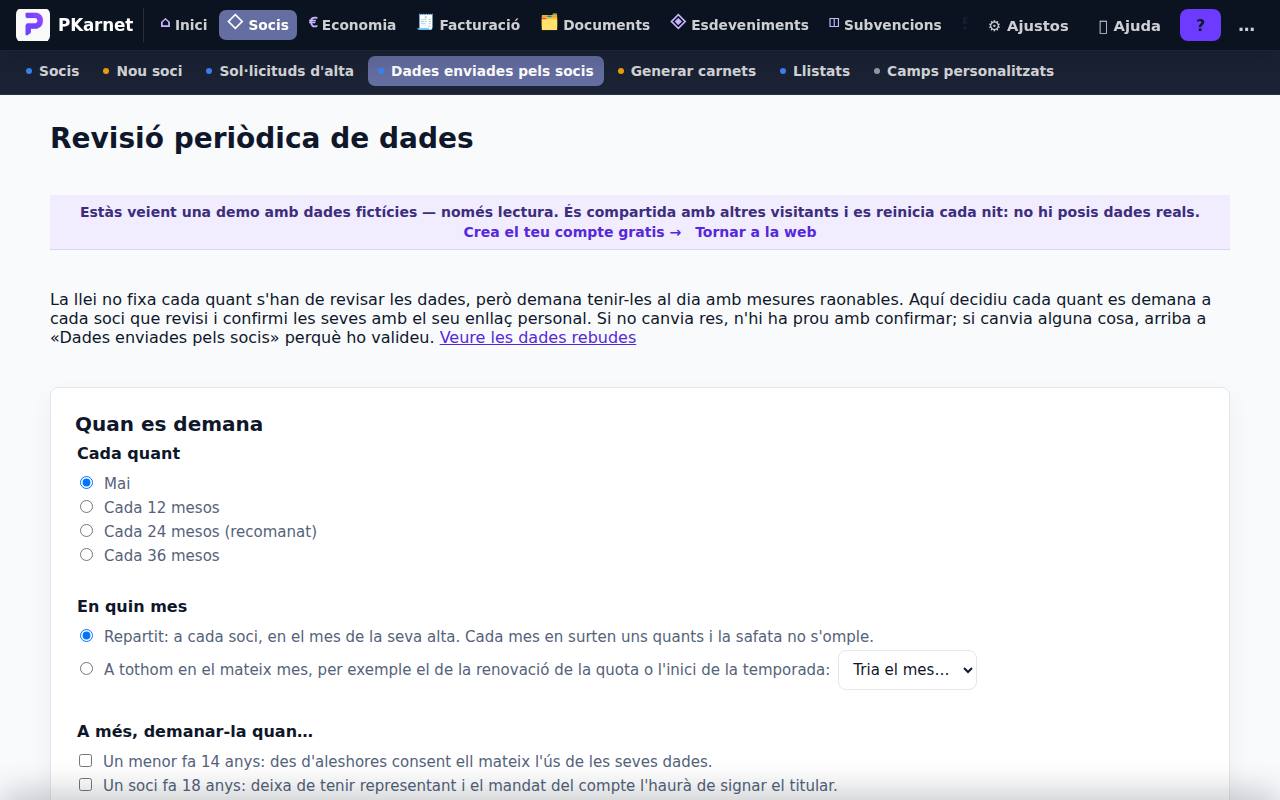
Task: Expand the Tria el mes dropdown
Action: point(907,670)
